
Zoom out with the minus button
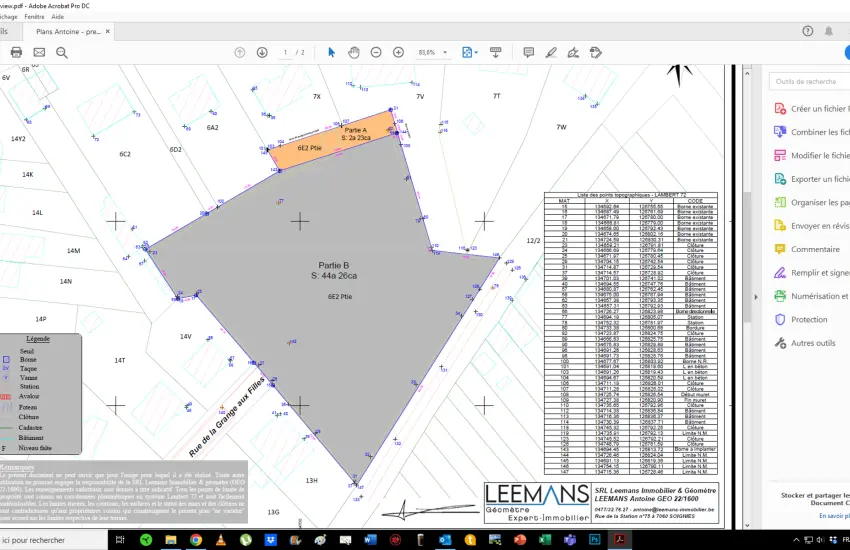click(376, 52)
